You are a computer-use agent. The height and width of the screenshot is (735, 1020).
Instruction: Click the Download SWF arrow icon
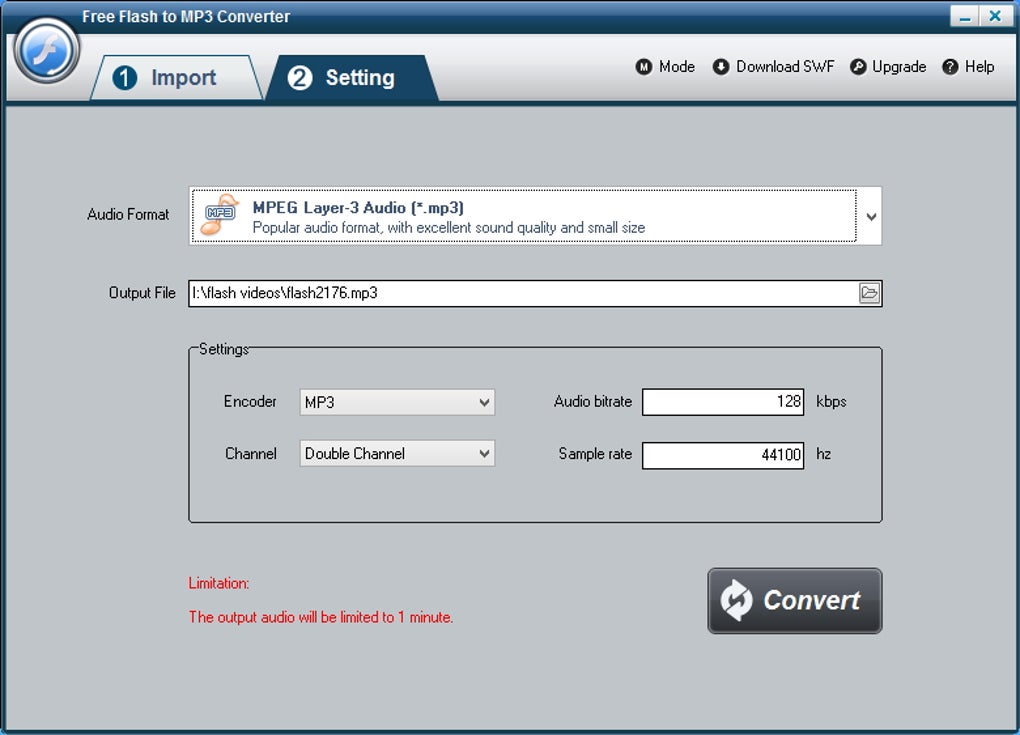721,67
